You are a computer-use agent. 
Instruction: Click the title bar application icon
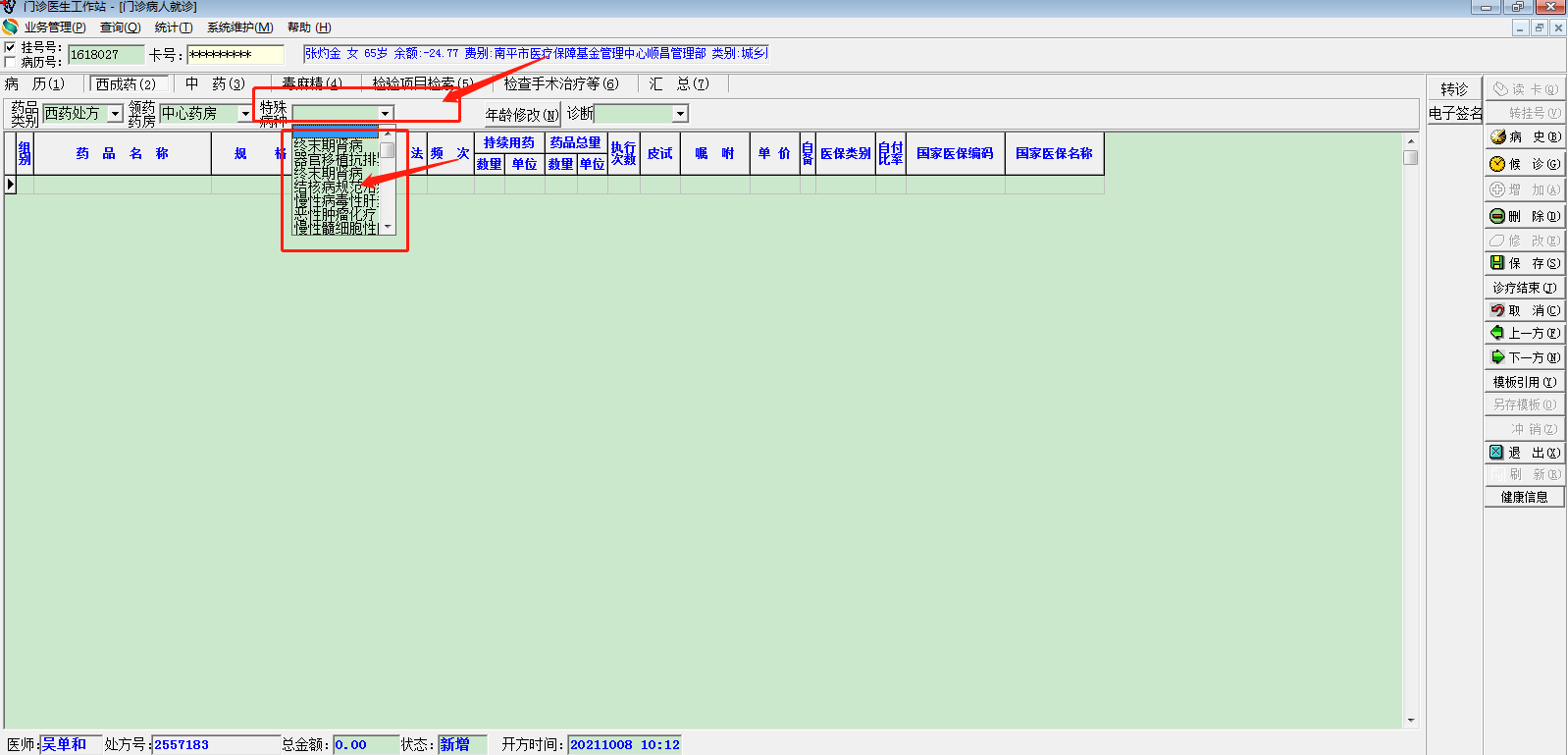[x=9, y=7]
